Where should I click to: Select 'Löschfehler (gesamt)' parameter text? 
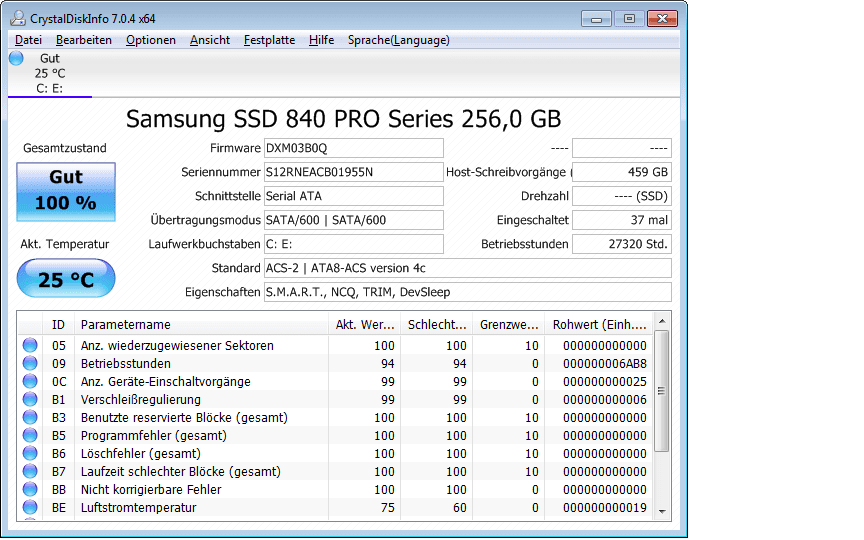click(141, 453)
